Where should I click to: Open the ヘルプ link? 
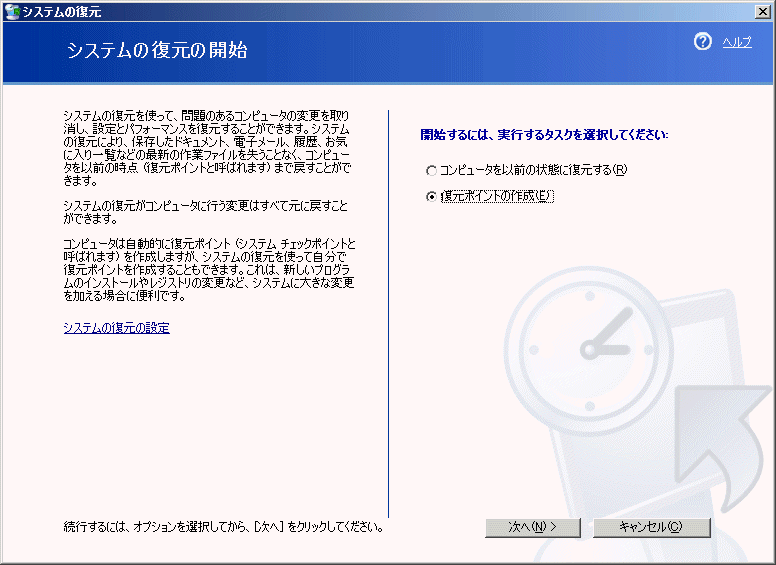737,42
